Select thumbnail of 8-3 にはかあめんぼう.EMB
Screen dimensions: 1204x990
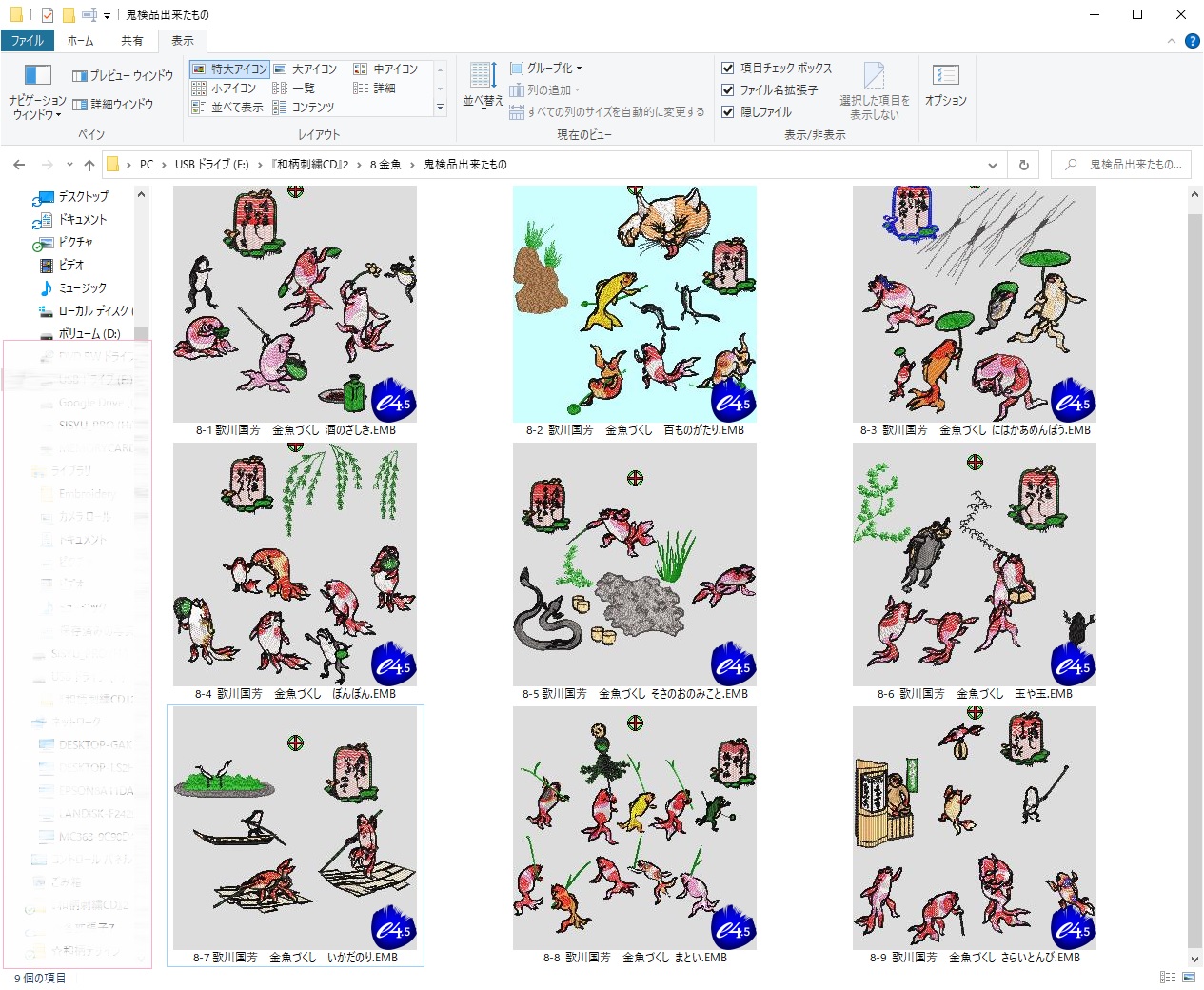click(975, 304)
